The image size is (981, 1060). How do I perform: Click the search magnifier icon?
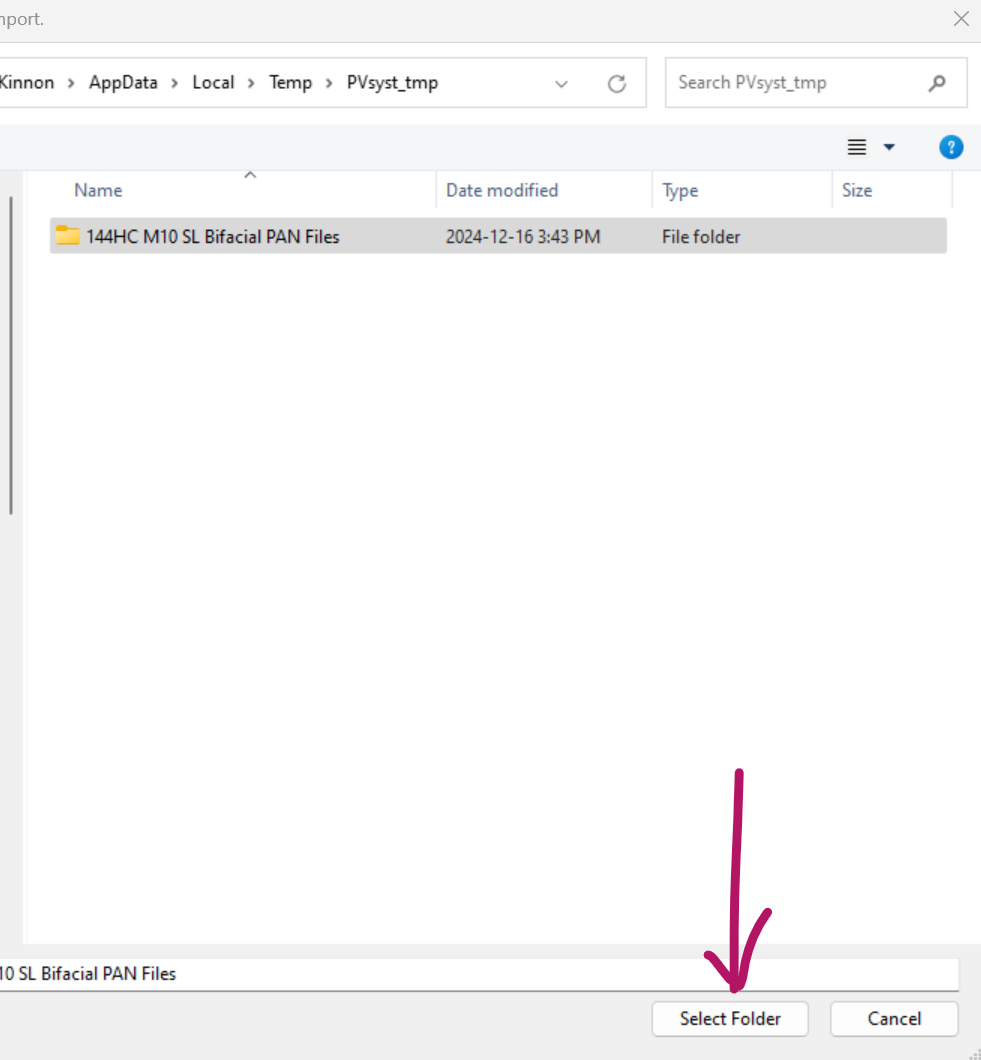937,83
